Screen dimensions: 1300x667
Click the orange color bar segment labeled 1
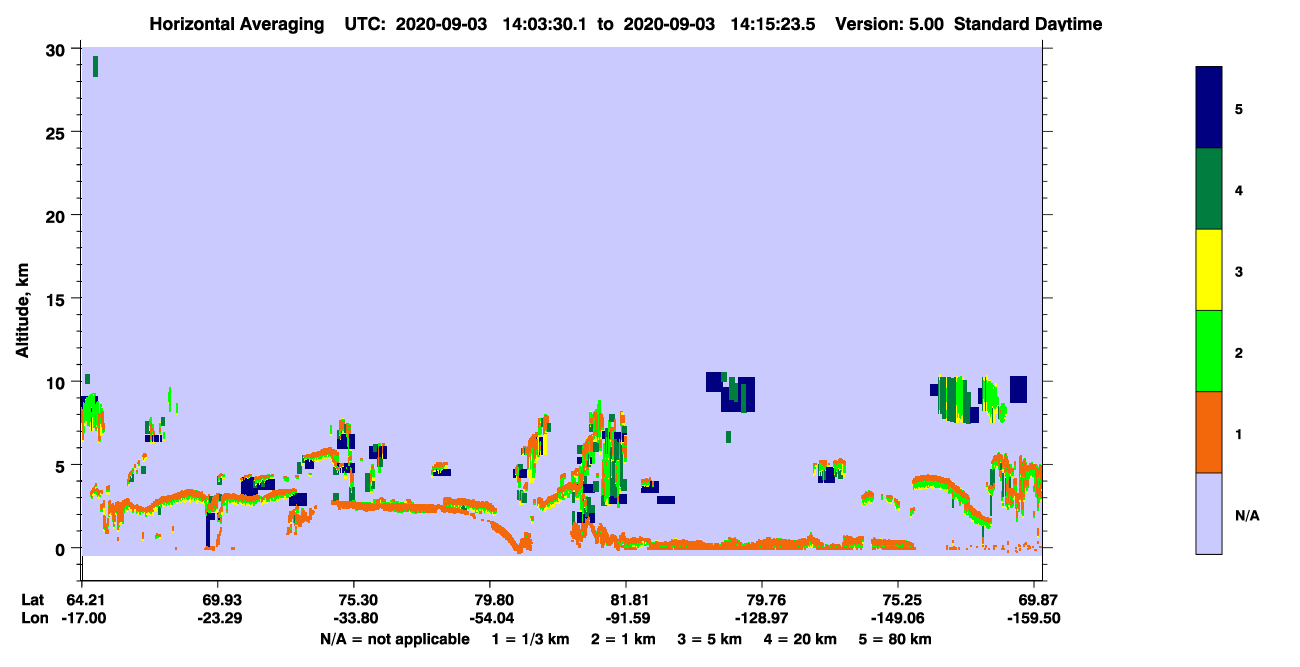coord(1209,432)
